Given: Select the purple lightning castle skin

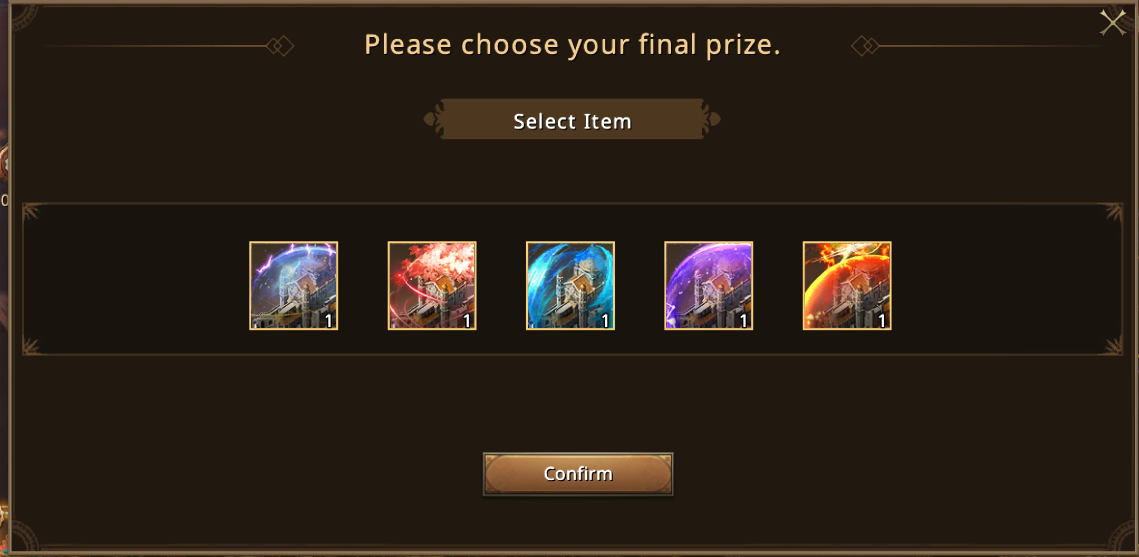Looking at the screenshot, I should point(293,286).
